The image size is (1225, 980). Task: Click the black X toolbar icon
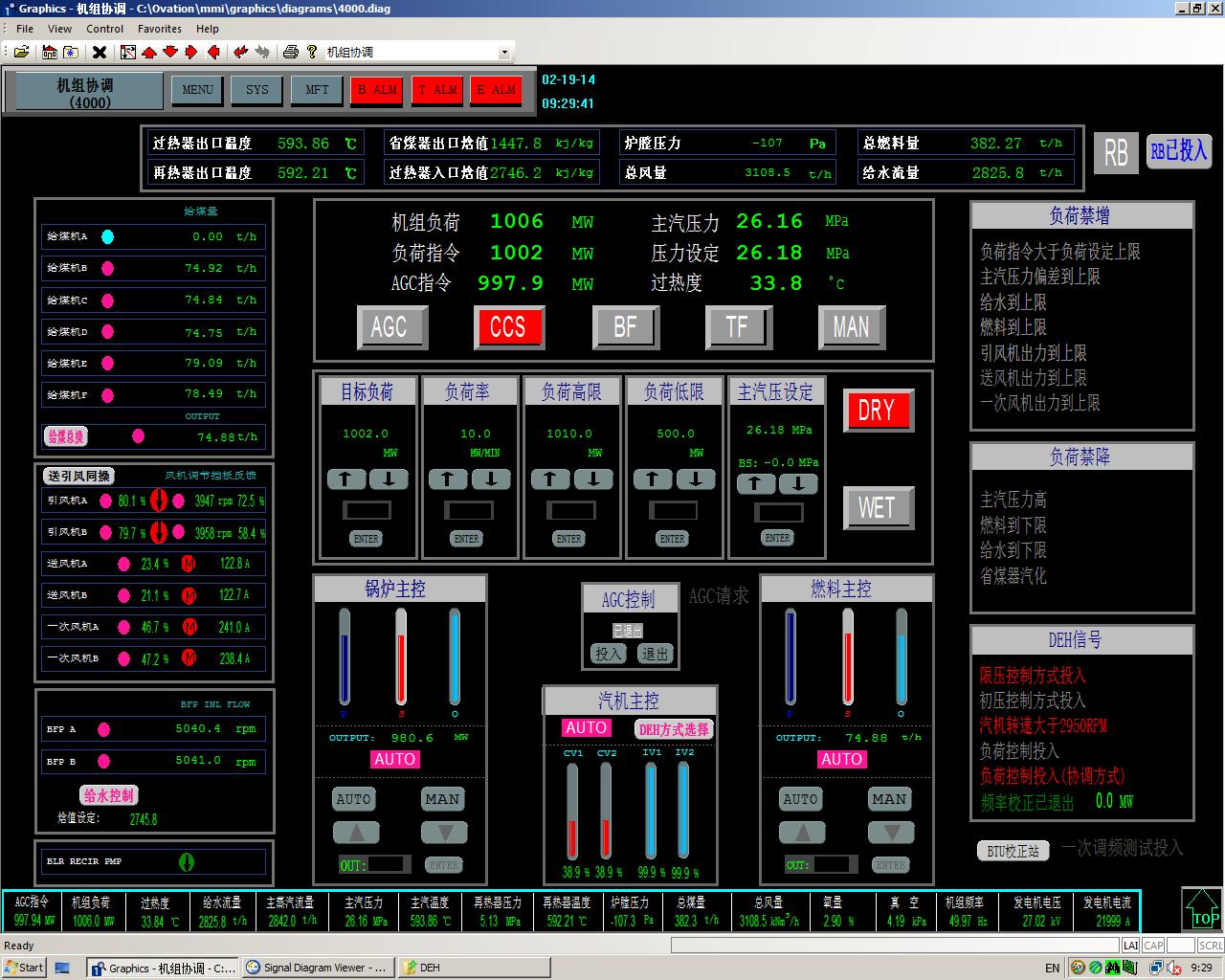pos(99,52)
